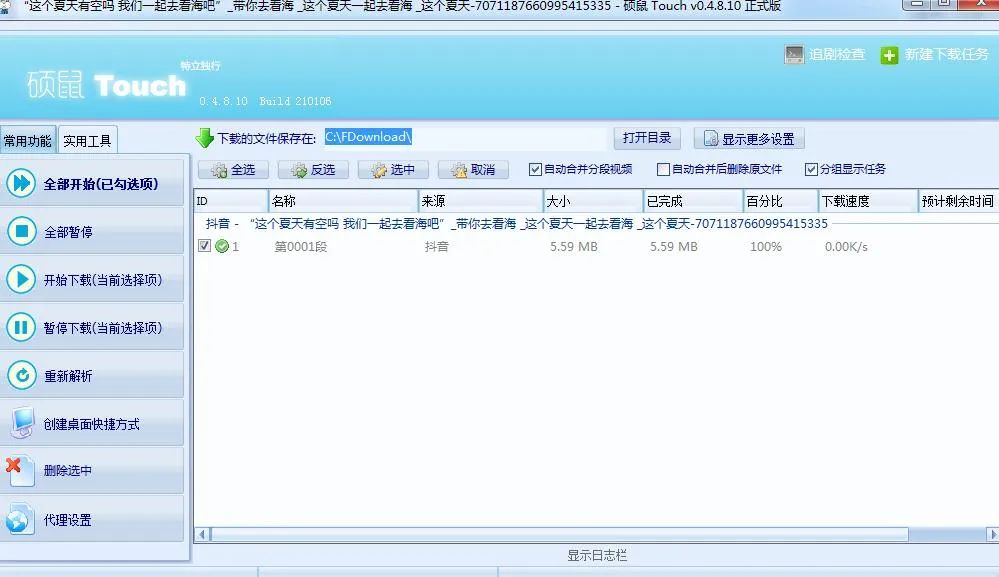Toggle 自动合并分段视频 checkbox

(x=535, y=169)
